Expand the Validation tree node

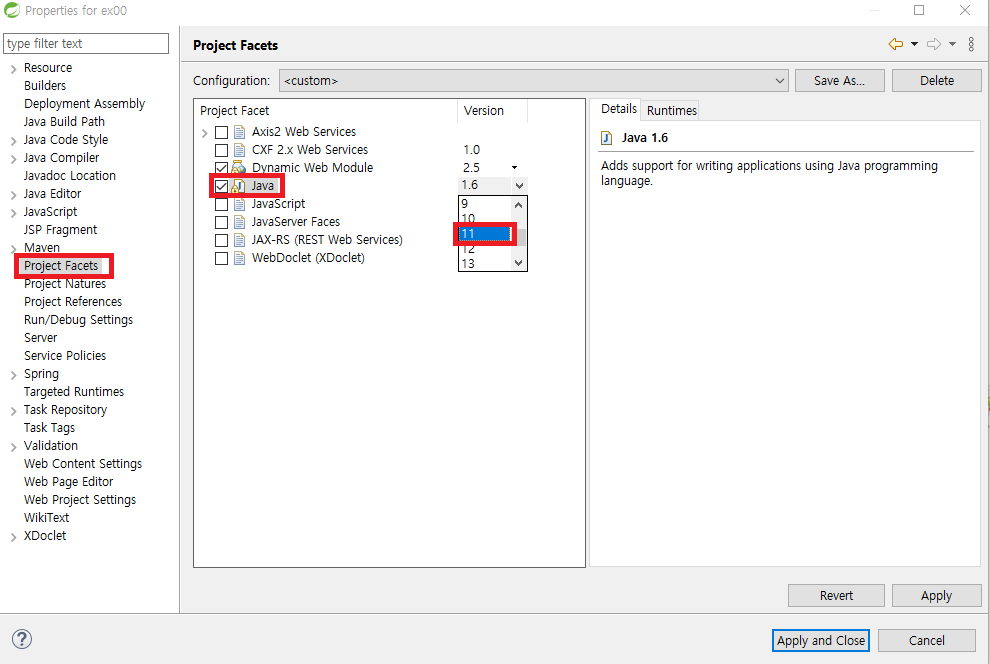[x=13, y=447]
